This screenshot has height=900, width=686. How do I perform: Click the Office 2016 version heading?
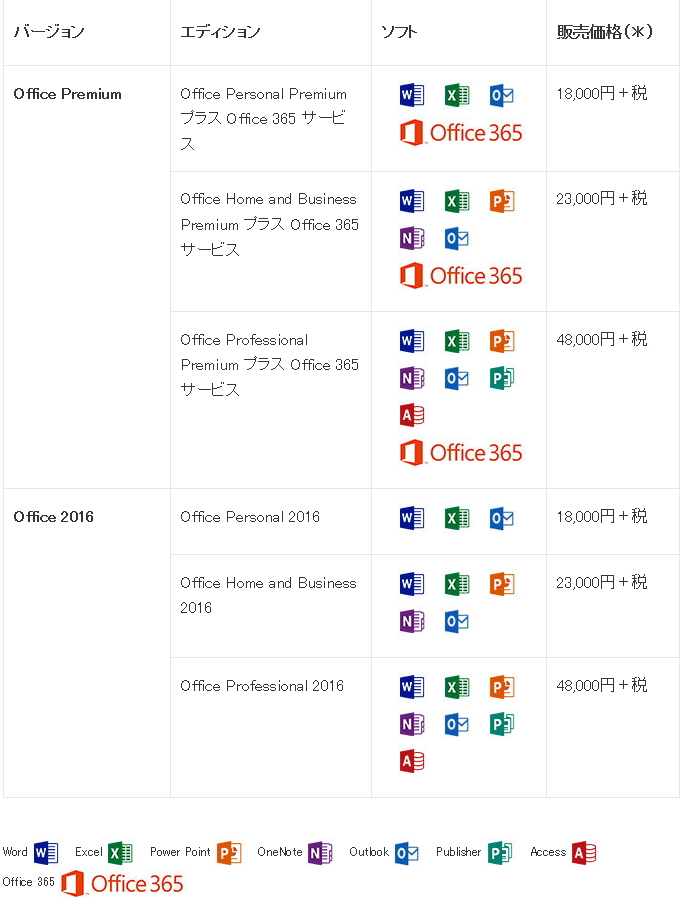[53, 517]
